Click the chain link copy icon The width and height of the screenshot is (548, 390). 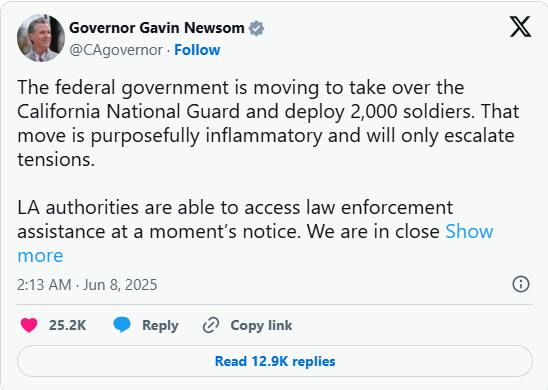[x=211, y=325]
